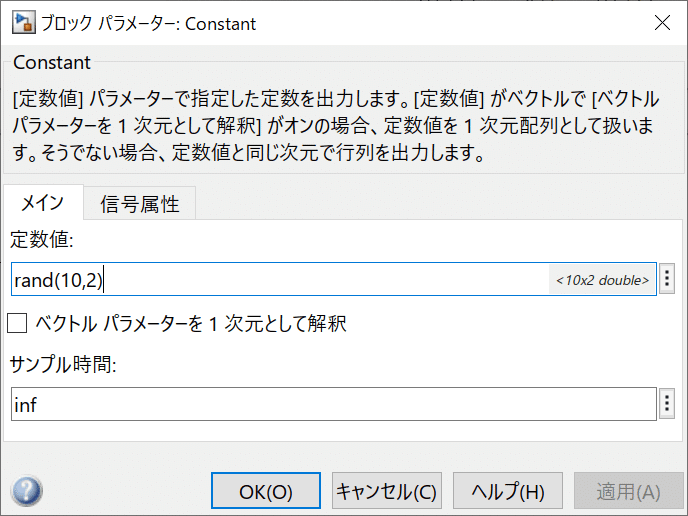Click the Simulink block icon in title bar

(23, 23)
